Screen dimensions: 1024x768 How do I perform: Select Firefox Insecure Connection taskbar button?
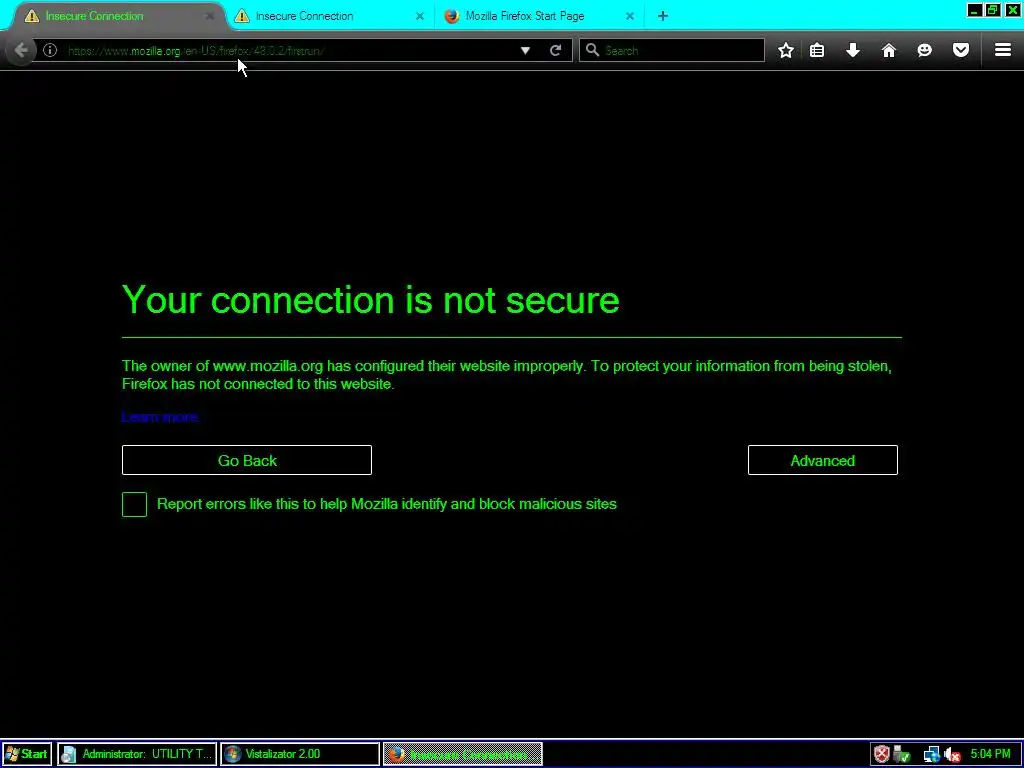[x=462, y=754]
